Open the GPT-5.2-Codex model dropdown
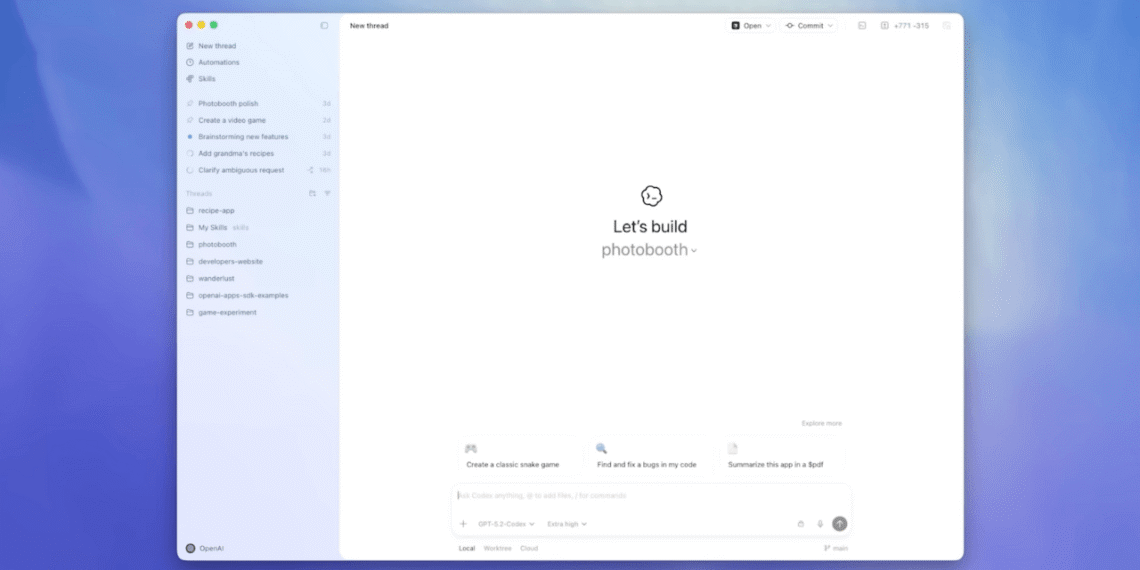 pyautogui.click(x=506, y=523)
